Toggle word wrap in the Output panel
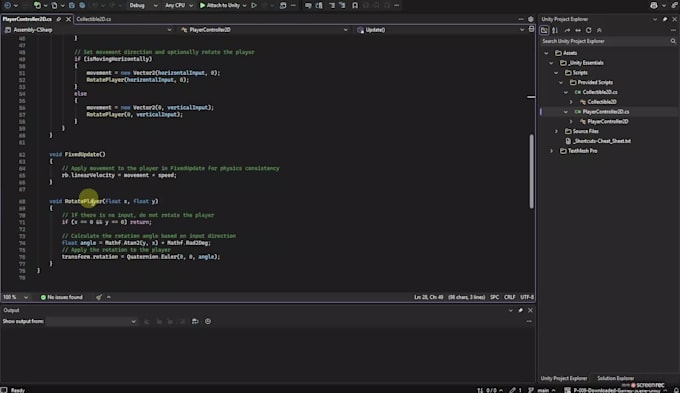This screenshot has width=680, height=393. [x=195, y=321]
